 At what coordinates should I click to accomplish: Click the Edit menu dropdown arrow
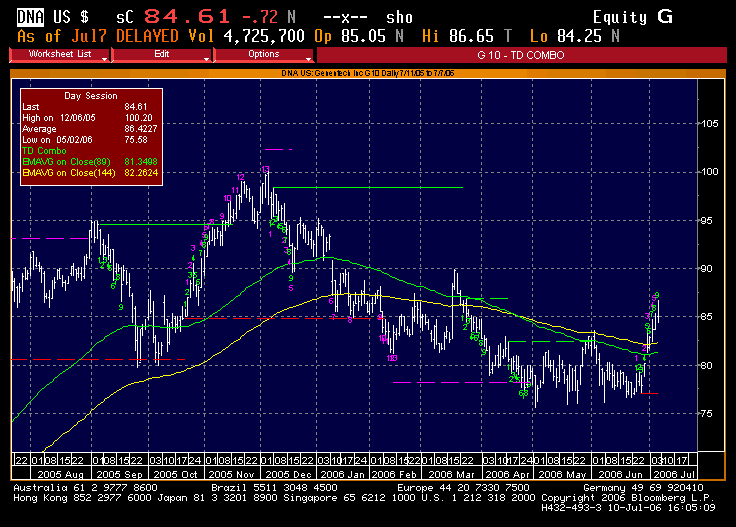click(206, 59)
